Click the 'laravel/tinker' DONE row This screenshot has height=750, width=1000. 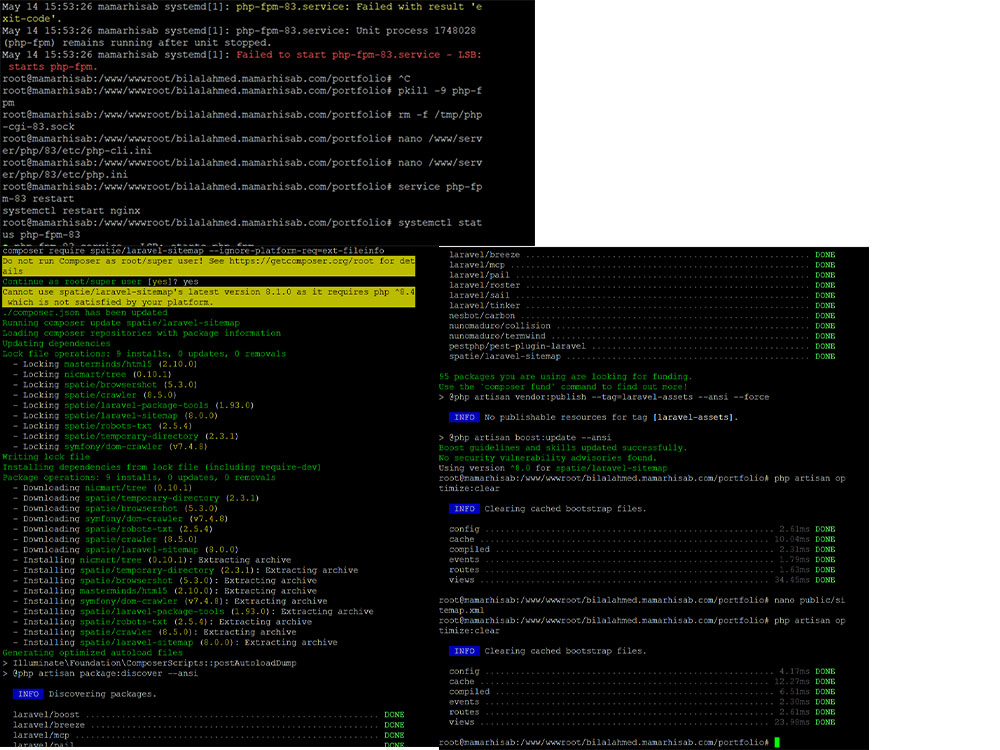(x=642, y=305)
